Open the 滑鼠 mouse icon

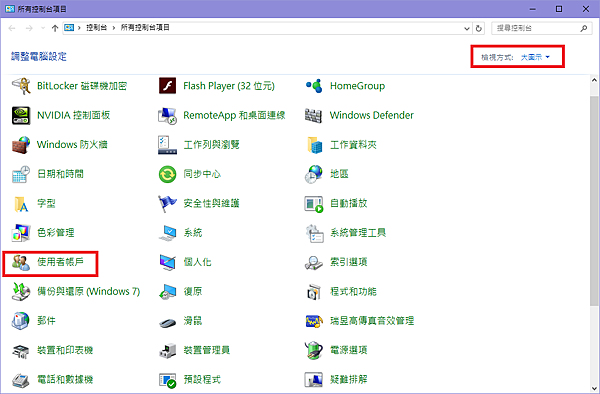167,322
